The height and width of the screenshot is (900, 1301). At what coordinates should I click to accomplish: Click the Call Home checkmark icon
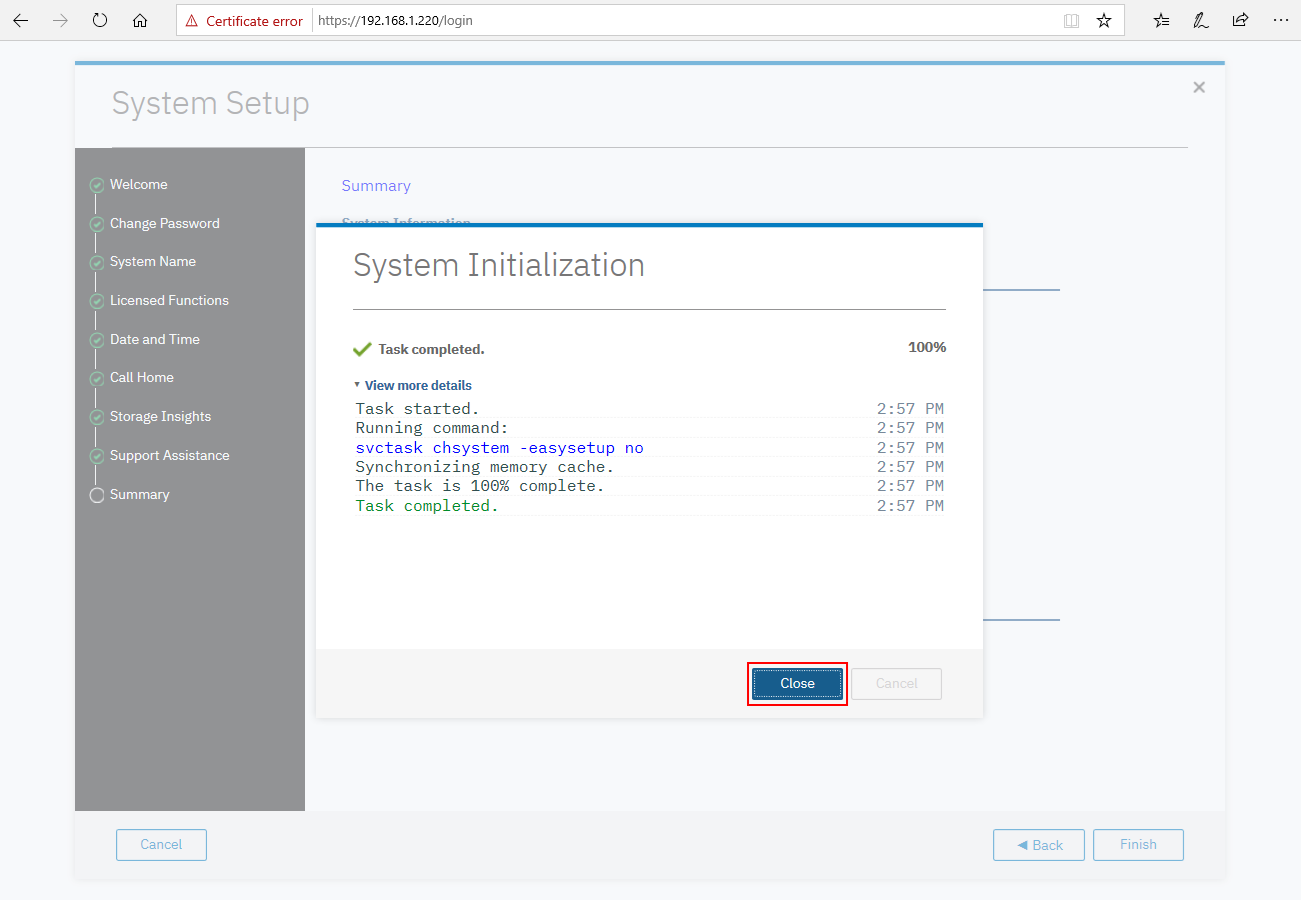tap(97, 379)
